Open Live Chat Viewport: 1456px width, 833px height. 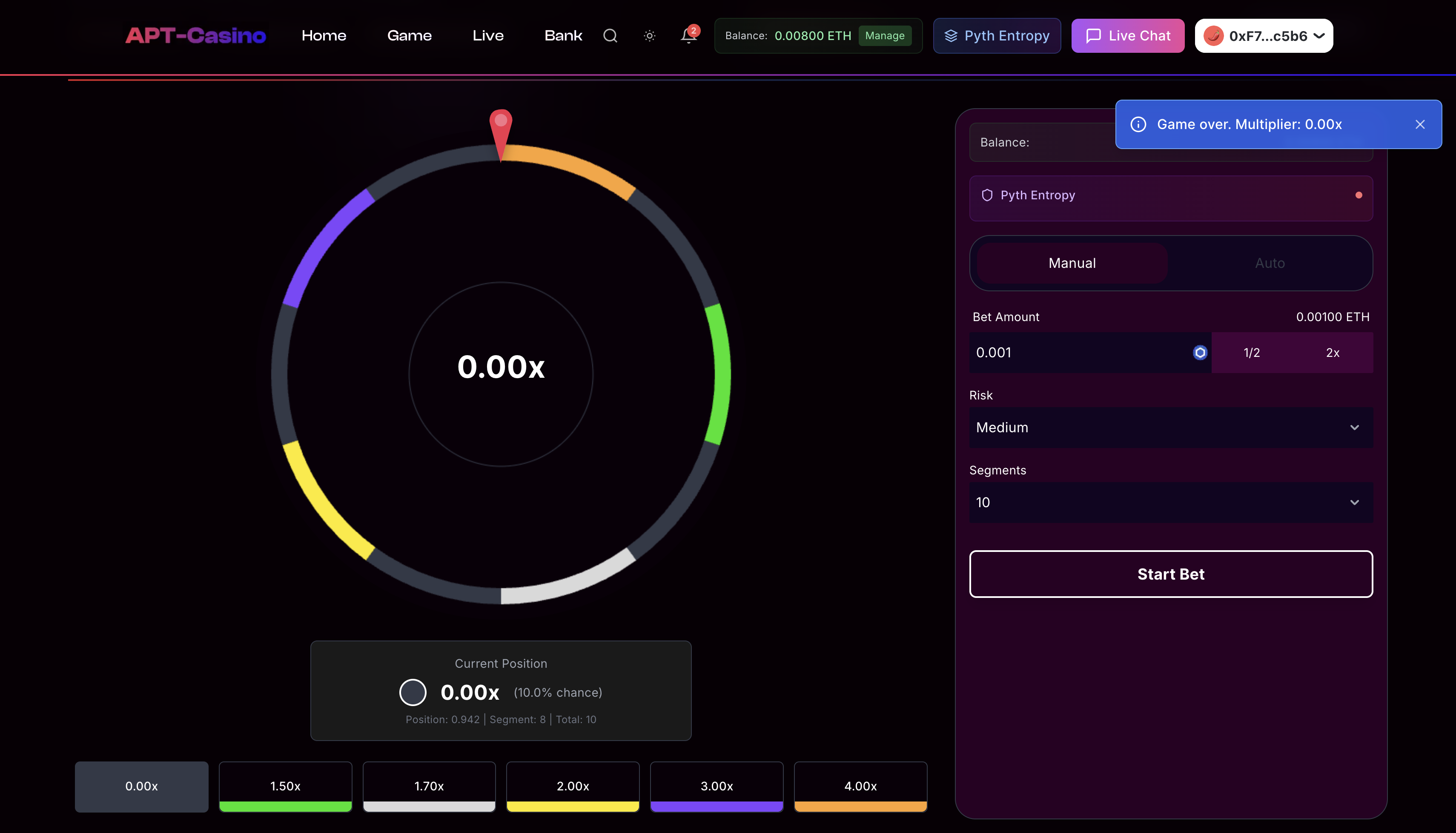point(1127,35)
